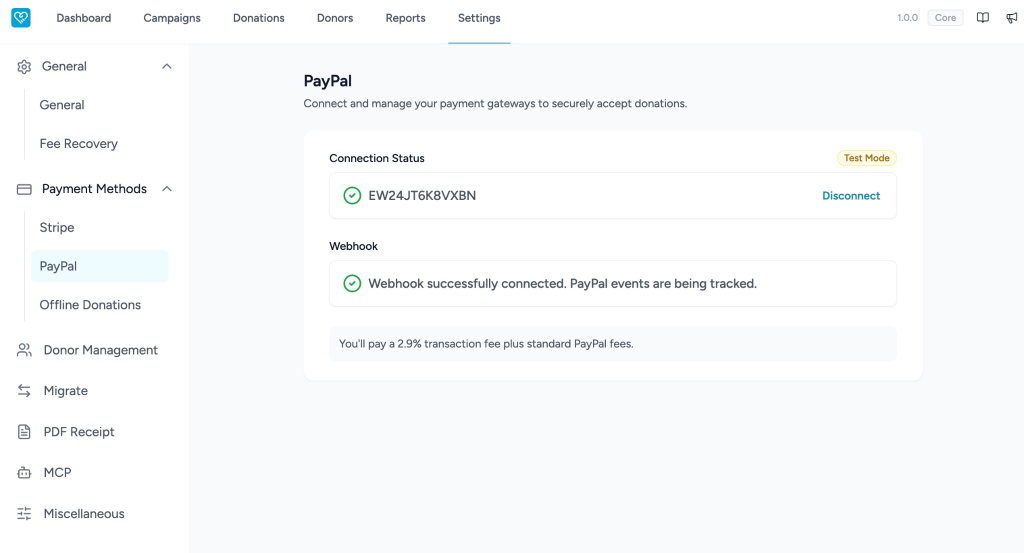Click the Core plan badge

pyautogui.click(x=945, y=18)
